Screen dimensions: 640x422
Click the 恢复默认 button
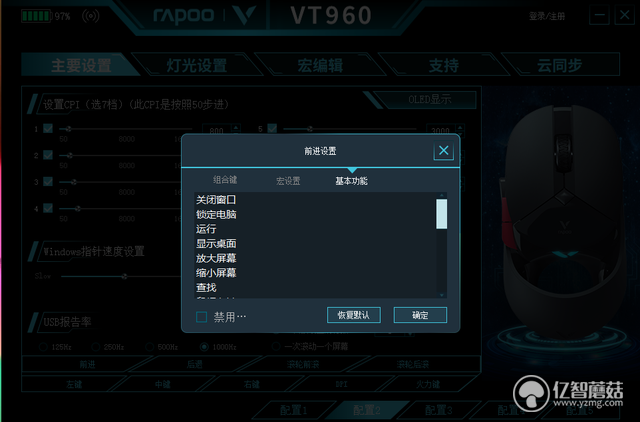coord(354,315)
